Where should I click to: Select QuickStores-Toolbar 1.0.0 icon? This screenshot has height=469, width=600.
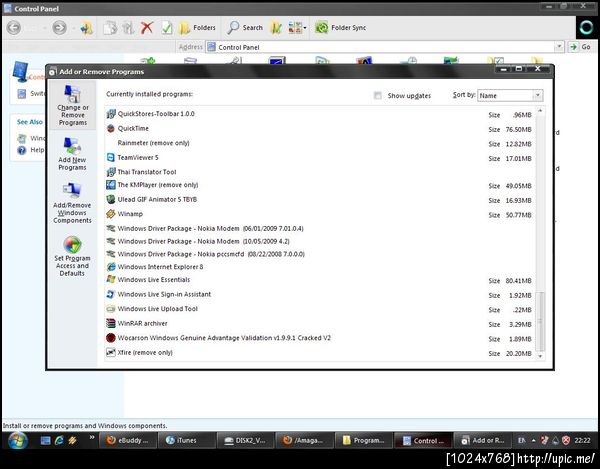pyautogui.click(x=111, y=114)
